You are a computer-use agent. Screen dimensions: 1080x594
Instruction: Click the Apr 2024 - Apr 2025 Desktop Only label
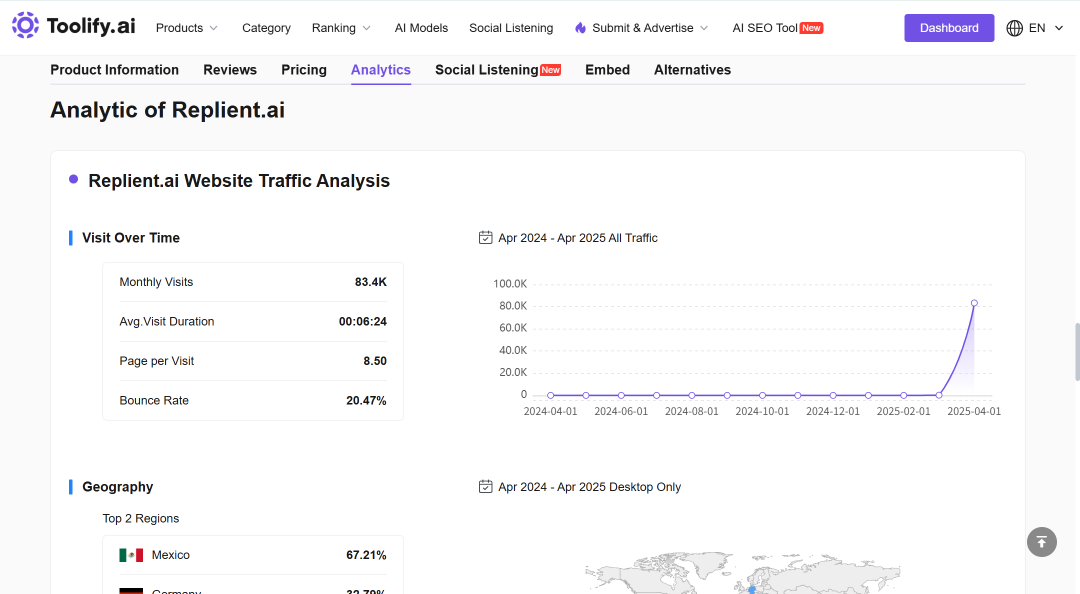pyautogui.click(x=590, y=487)
